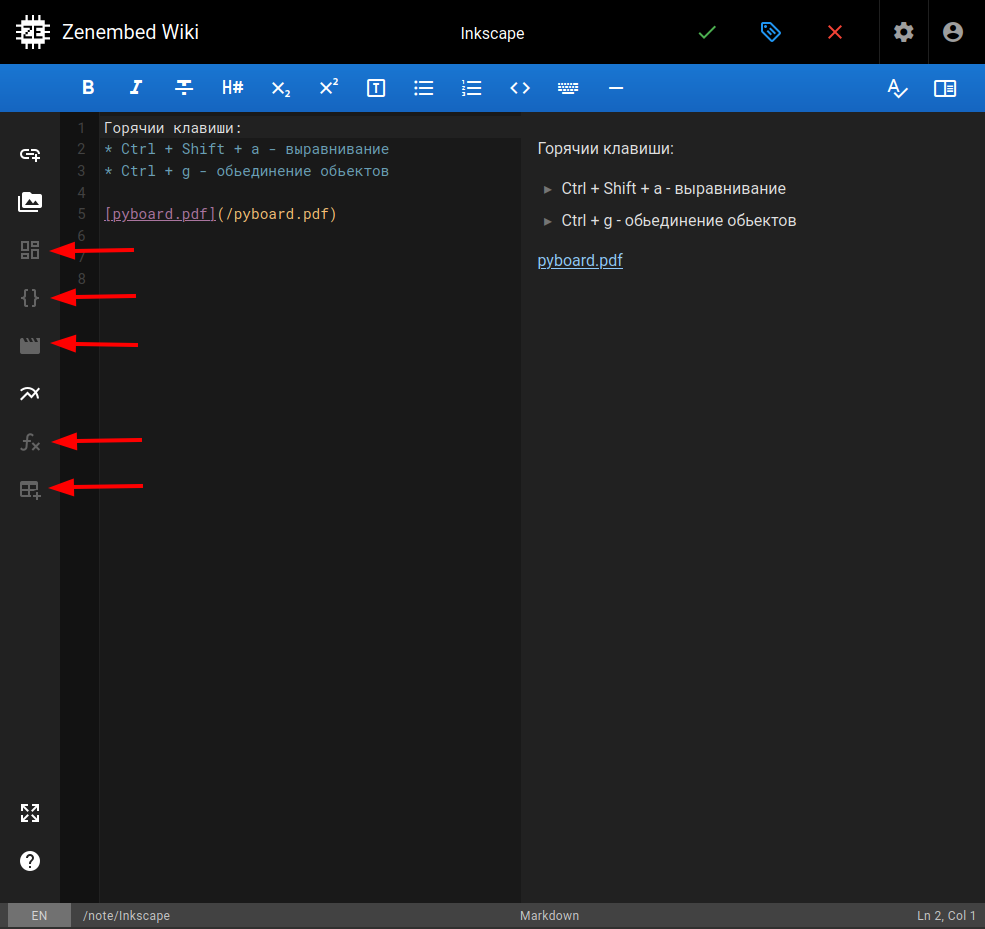Click the Ctrl + Shift + a line in editor

246,149
